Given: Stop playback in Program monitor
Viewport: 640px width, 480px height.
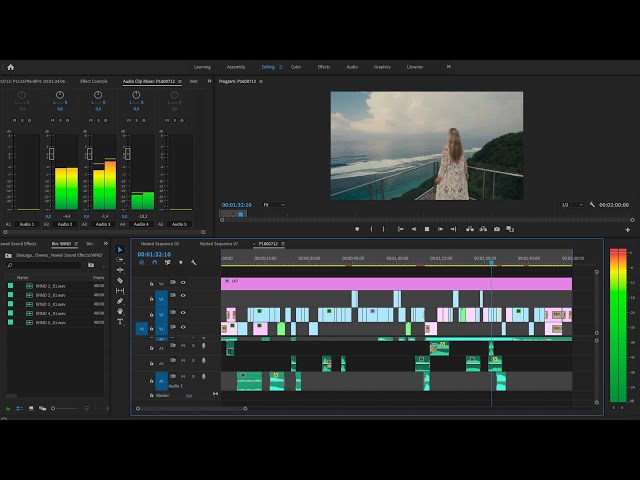Looking at the screenshot, I should point(427,229).
